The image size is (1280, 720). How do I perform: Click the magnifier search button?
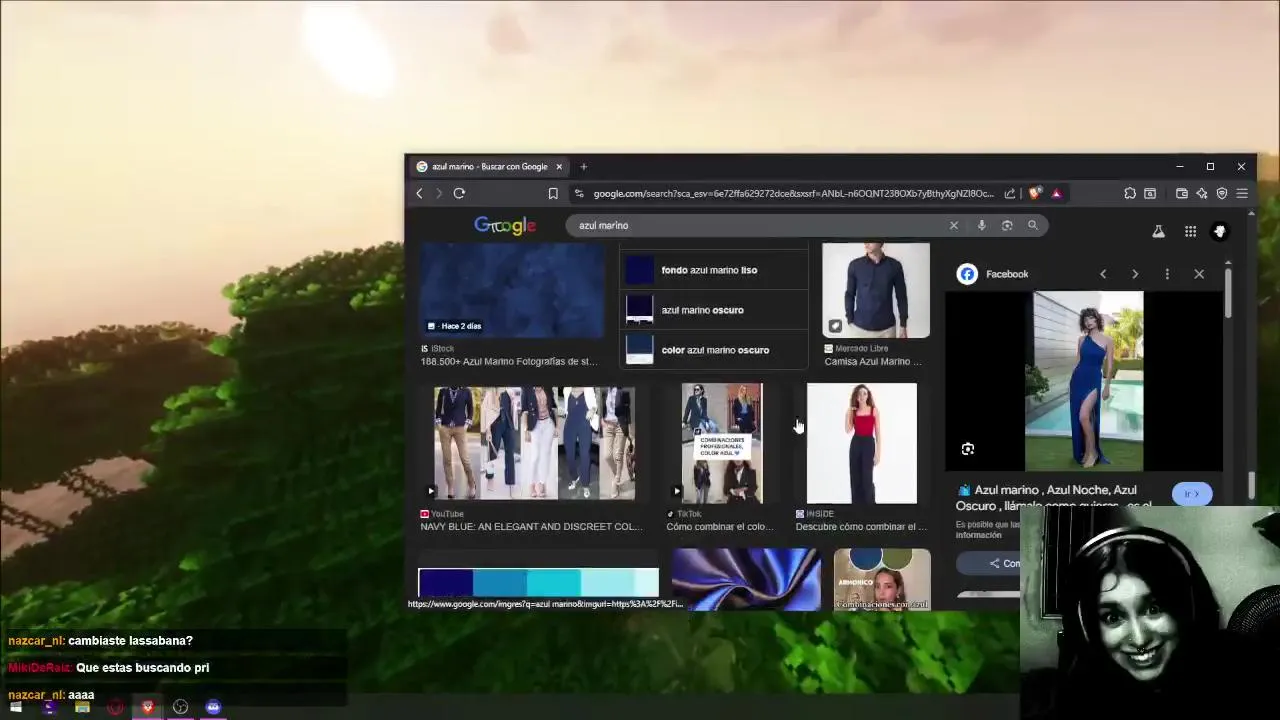point(1033,225)
